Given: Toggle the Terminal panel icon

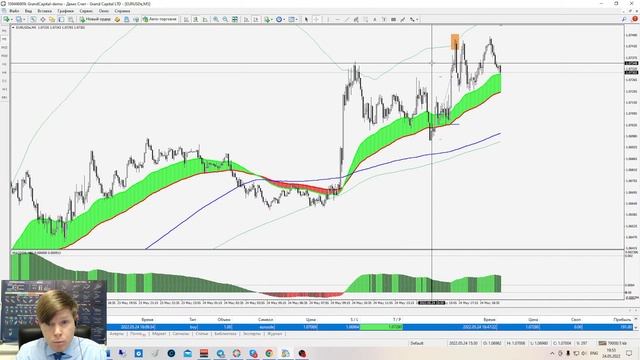Looking at the screenshot, I should point(61,19).
